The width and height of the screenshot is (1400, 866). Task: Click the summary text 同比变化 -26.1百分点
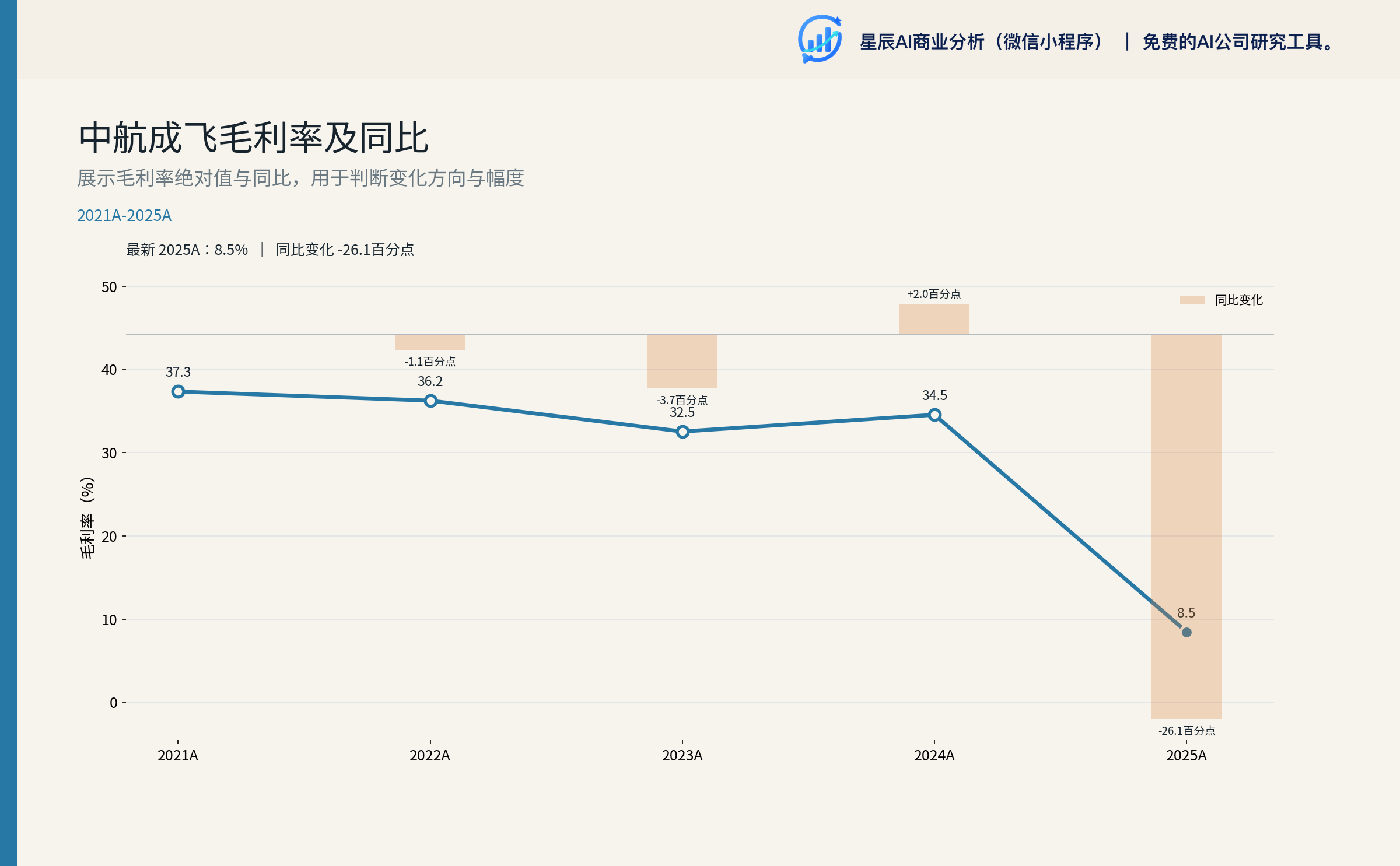[x=345, y=250]
